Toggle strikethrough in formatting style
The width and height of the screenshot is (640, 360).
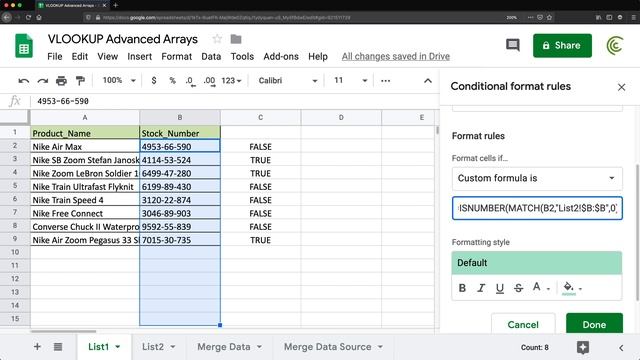(518, 288)
